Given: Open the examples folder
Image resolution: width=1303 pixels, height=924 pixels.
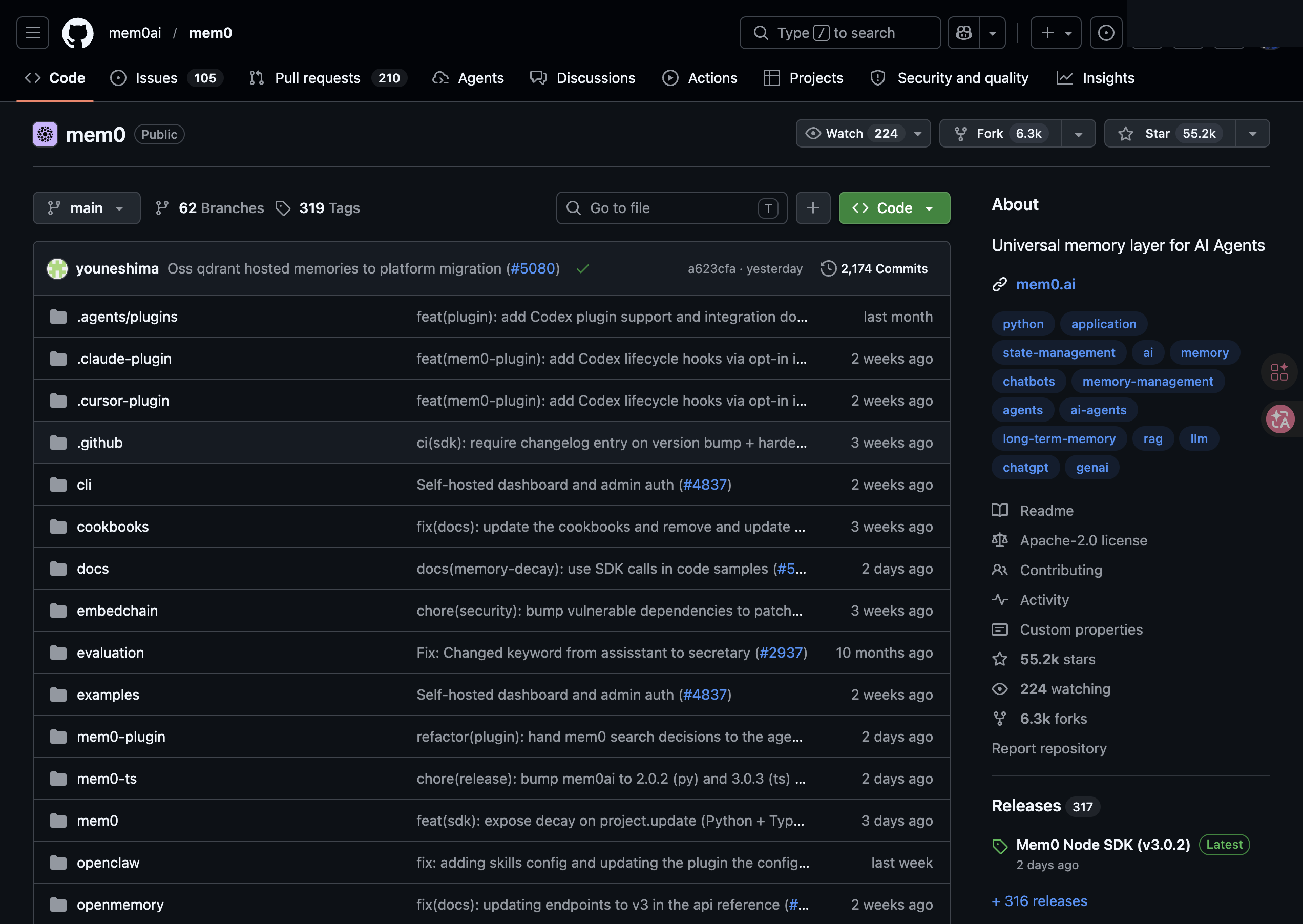Looking at the screenshot, I should pyautogui.click(x=108, y=695).
